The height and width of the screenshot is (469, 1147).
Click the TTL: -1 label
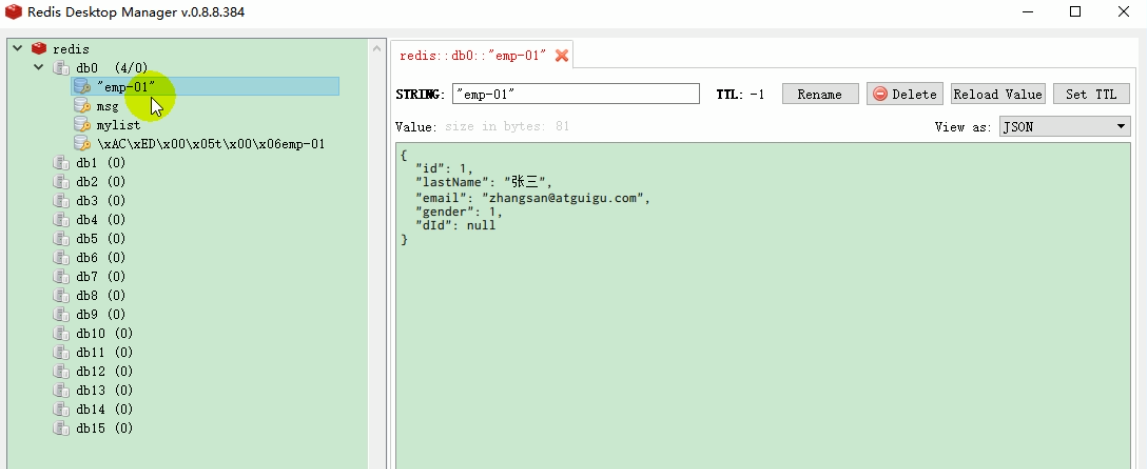point(740,94)
